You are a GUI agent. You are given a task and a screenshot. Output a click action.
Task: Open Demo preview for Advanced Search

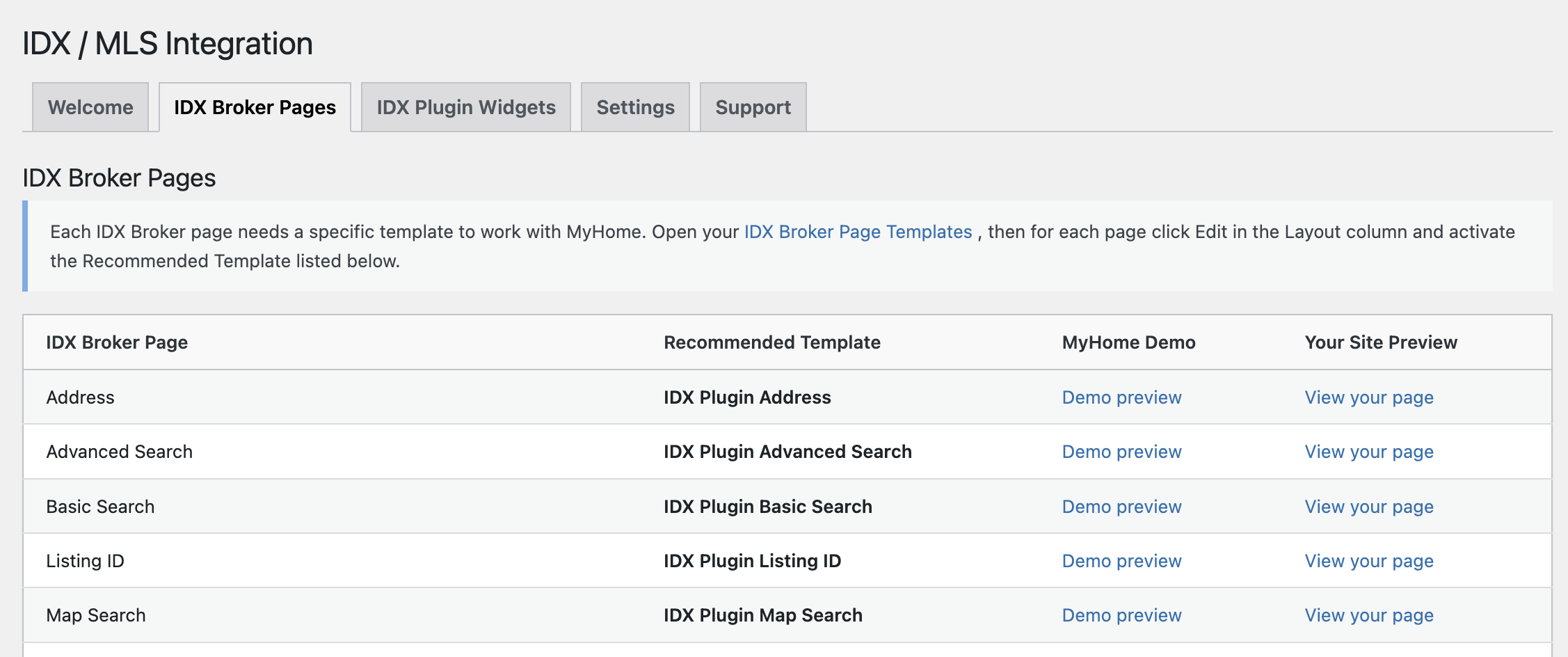click(1121, 452)
